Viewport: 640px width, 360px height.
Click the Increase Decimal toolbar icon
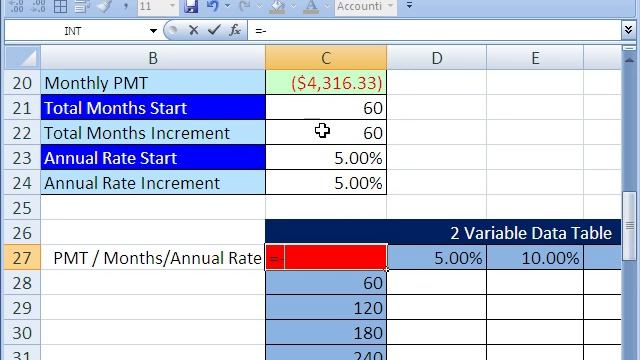16,6
